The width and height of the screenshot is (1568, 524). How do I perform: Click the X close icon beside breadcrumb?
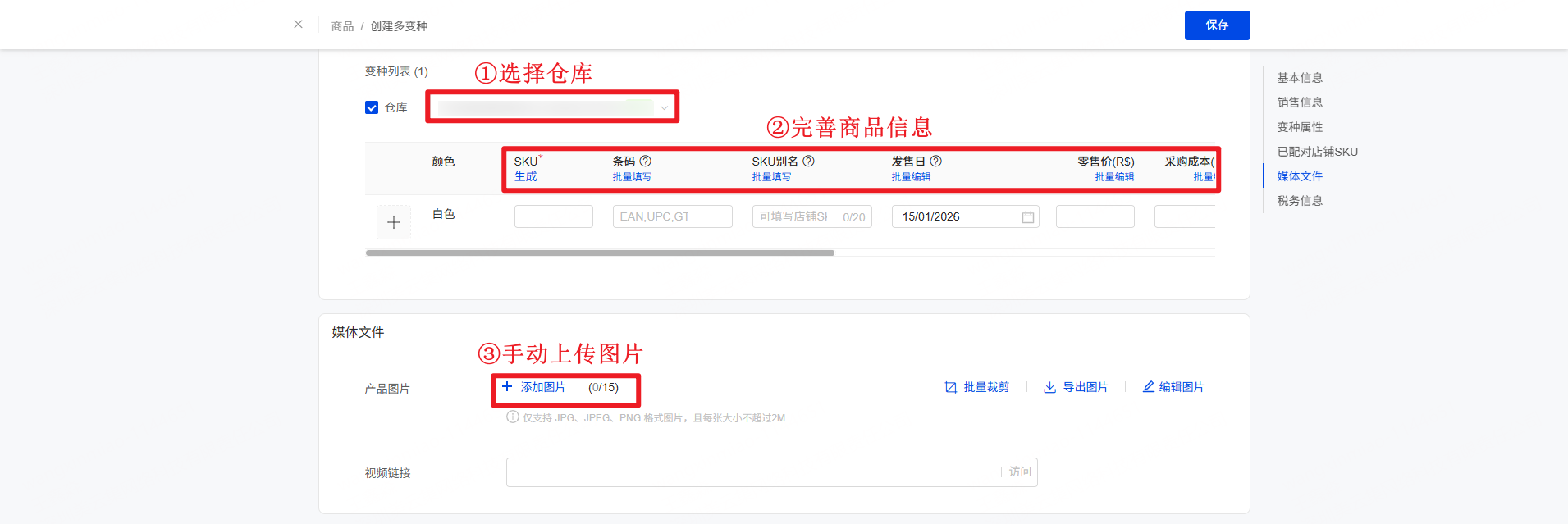click(298, 25)
